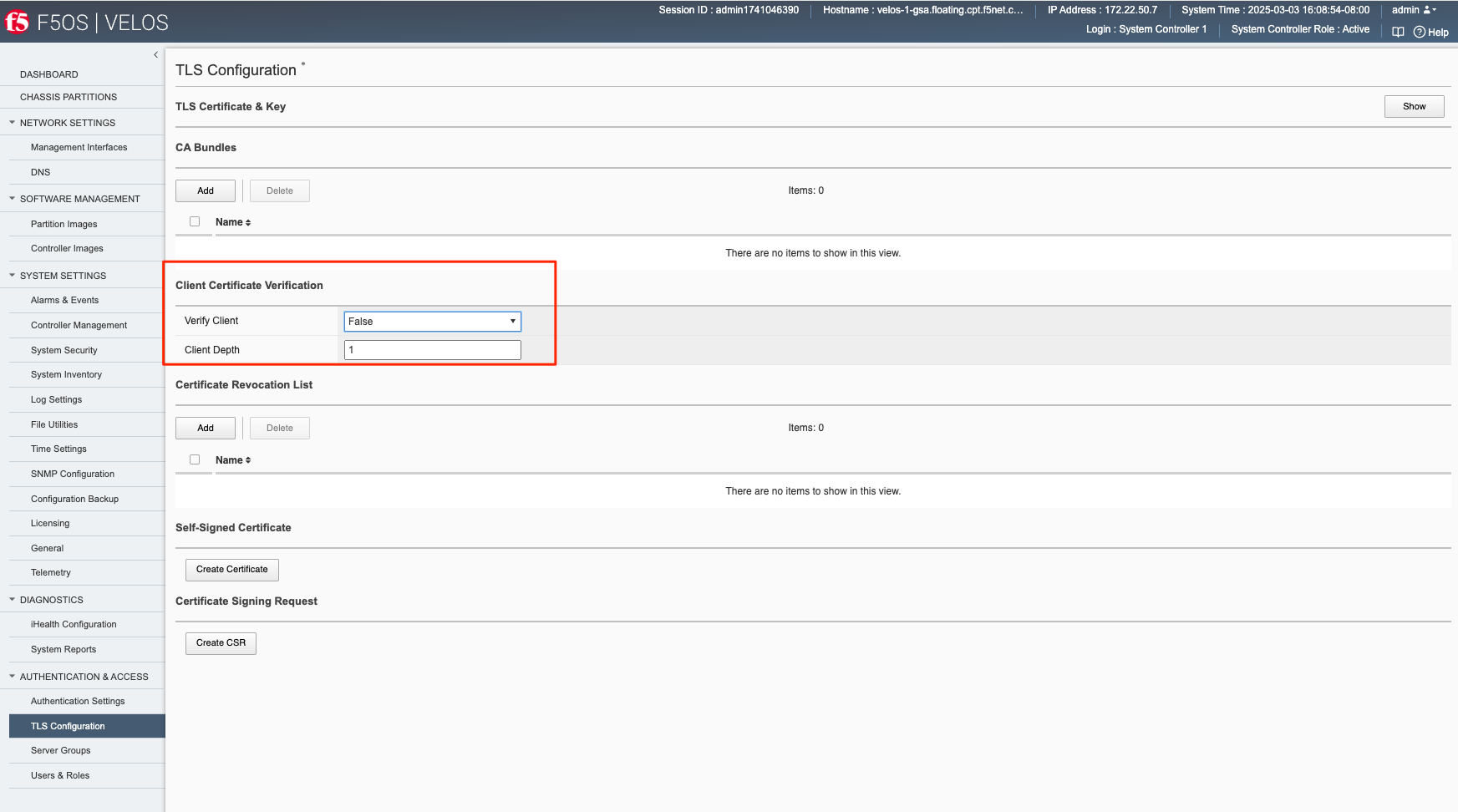
Task: Click the Hostname text in header
Action: coord(923,10)
